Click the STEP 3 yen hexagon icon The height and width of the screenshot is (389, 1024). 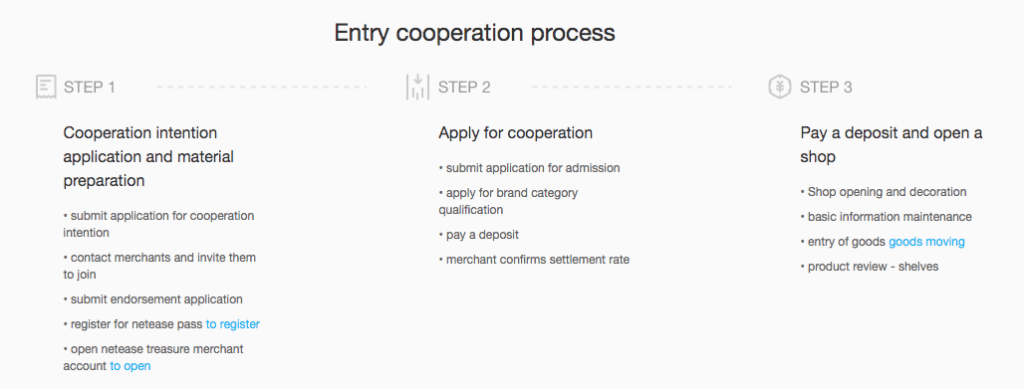coord(780,87)
